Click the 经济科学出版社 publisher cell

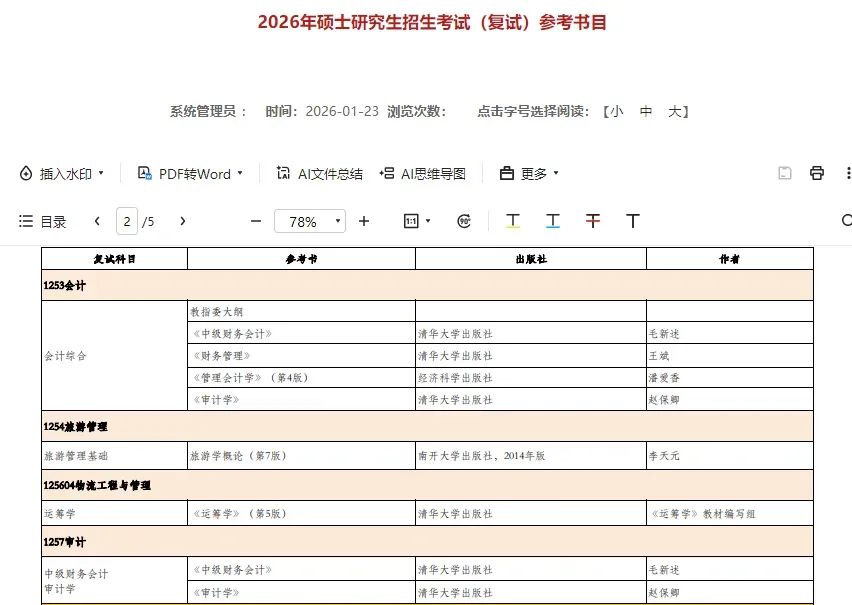531,377
